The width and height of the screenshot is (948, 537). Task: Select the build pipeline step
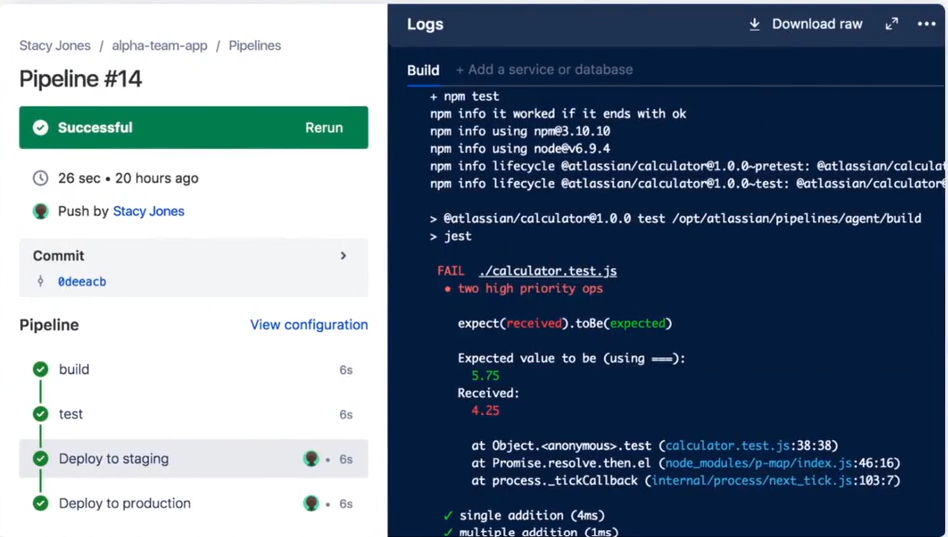pyautogui.click(x=193, y=369)
